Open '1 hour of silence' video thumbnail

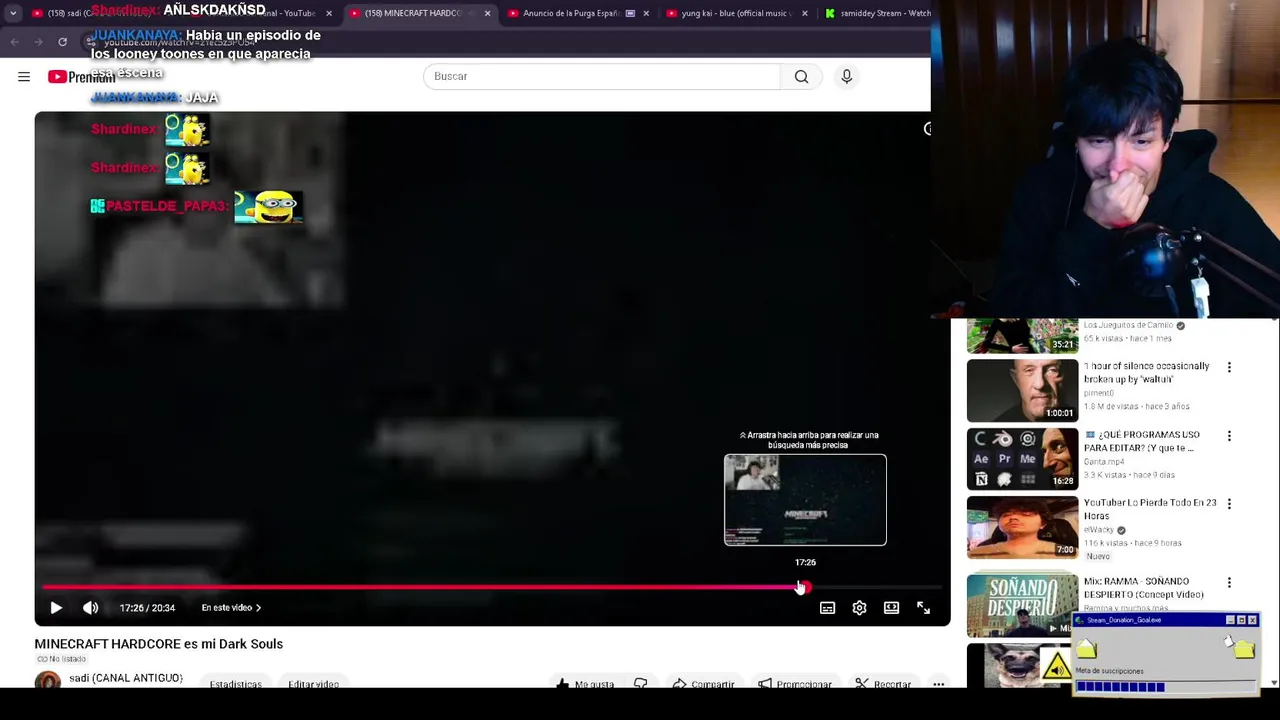pyautogui.click(x=1022, y=390)
